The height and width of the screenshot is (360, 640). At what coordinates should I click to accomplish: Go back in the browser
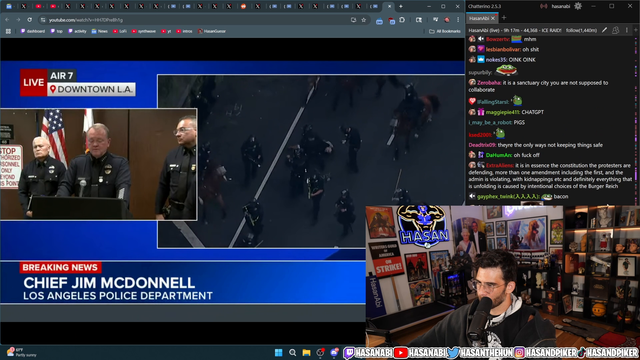(7, 20)
